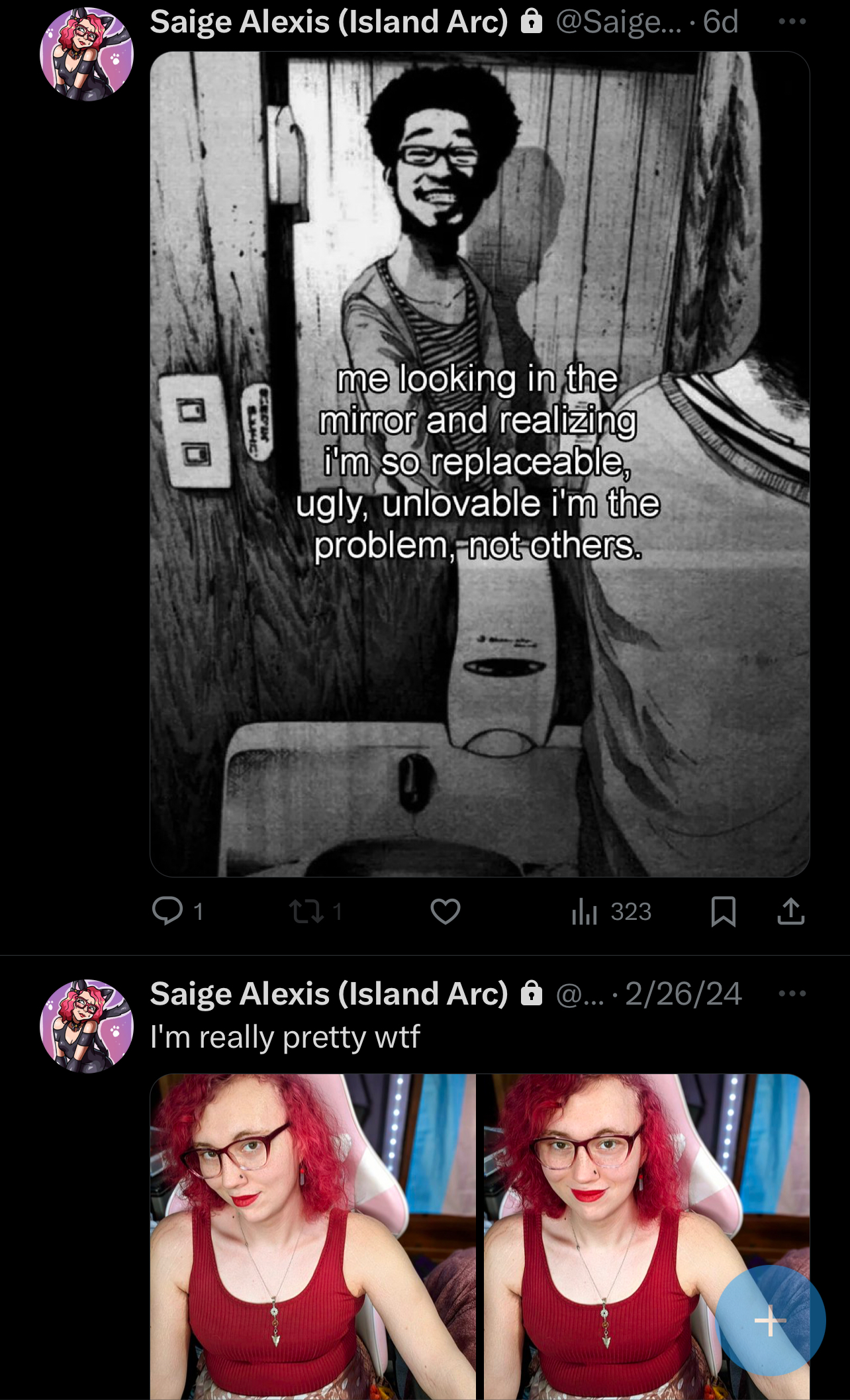Open the right selfie photo
850x1400 pixels.
(647, 1236)
